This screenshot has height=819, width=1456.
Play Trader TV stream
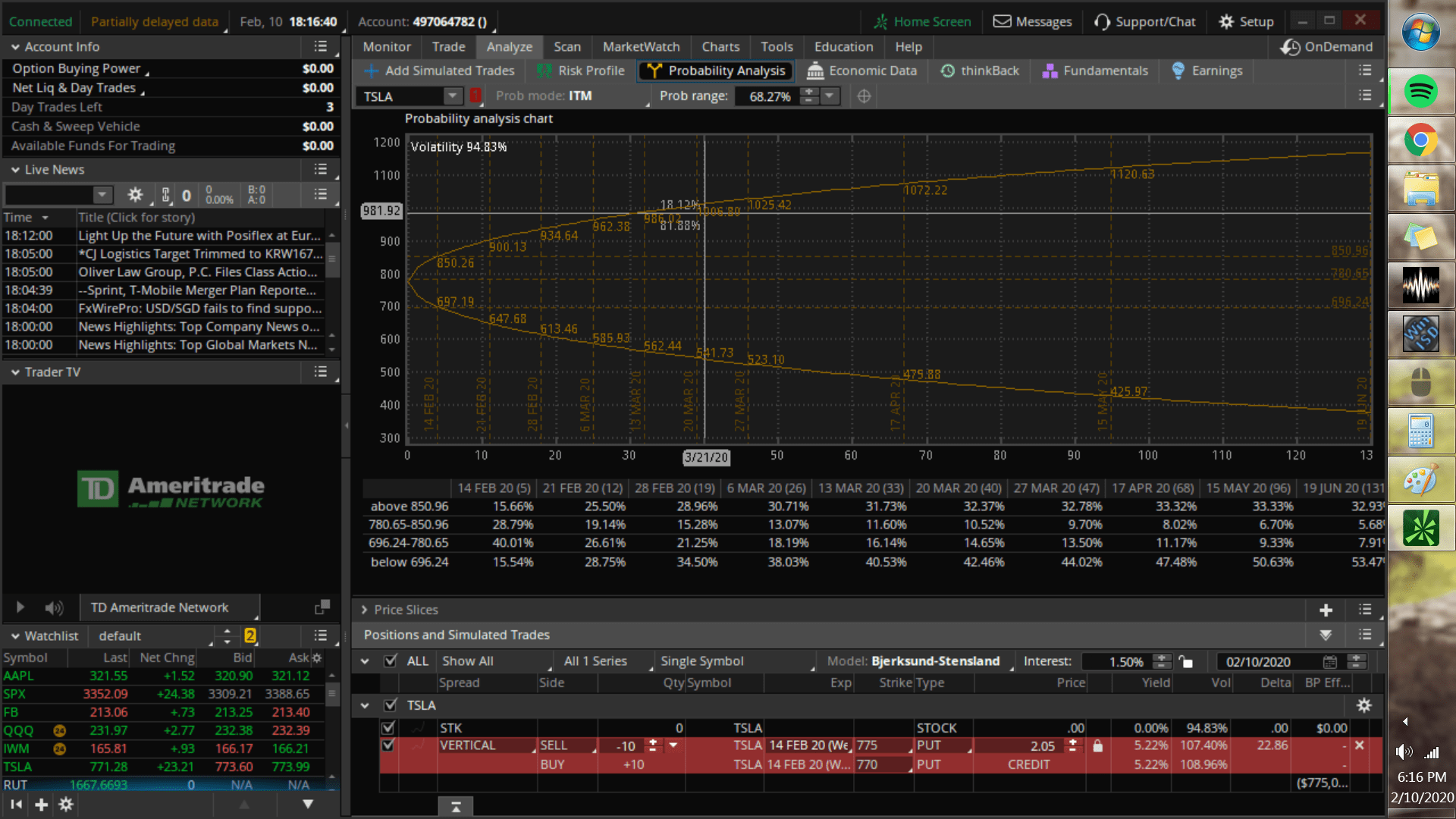click(x=20, y=608)
